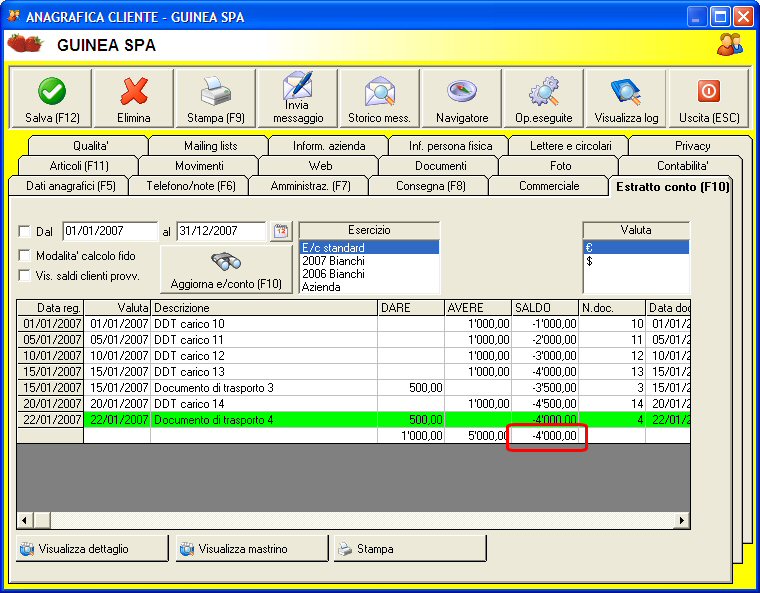Open the Dati anagrafici (F5) tab
Image resolution: width=760 pixels, height=593 pixels.
[71, 186]
